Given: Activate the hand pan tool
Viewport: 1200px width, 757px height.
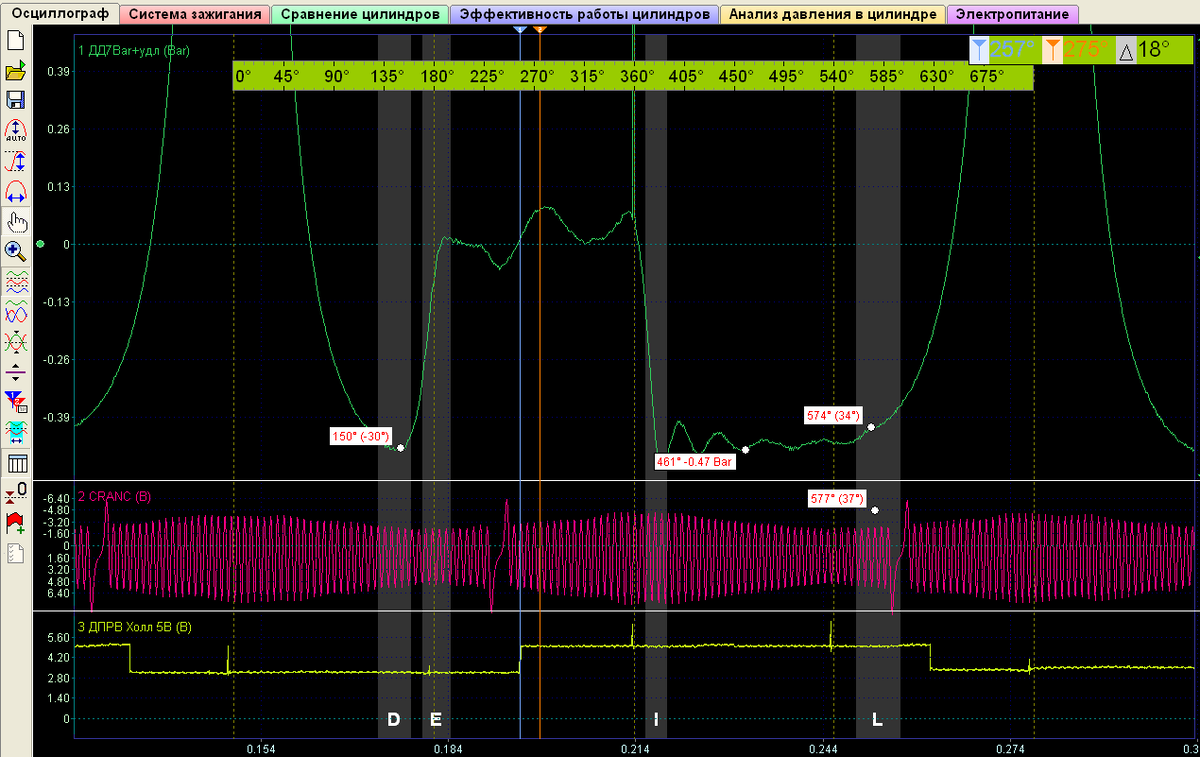Looking at the screenshot, I should click(15, 221).
